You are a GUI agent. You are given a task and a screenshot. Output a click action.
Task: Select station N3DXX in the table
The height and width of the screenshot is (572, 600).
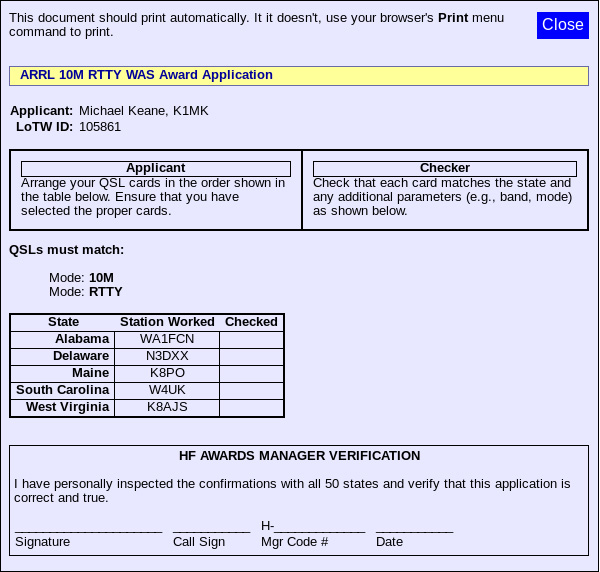coord(167,356)
